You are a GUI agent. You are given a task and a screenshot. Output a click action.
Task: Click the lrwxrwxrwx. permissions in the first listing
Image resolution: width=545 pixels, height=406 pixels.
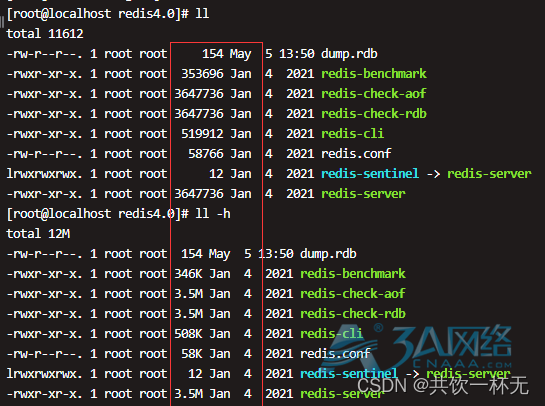pos(44,174)
